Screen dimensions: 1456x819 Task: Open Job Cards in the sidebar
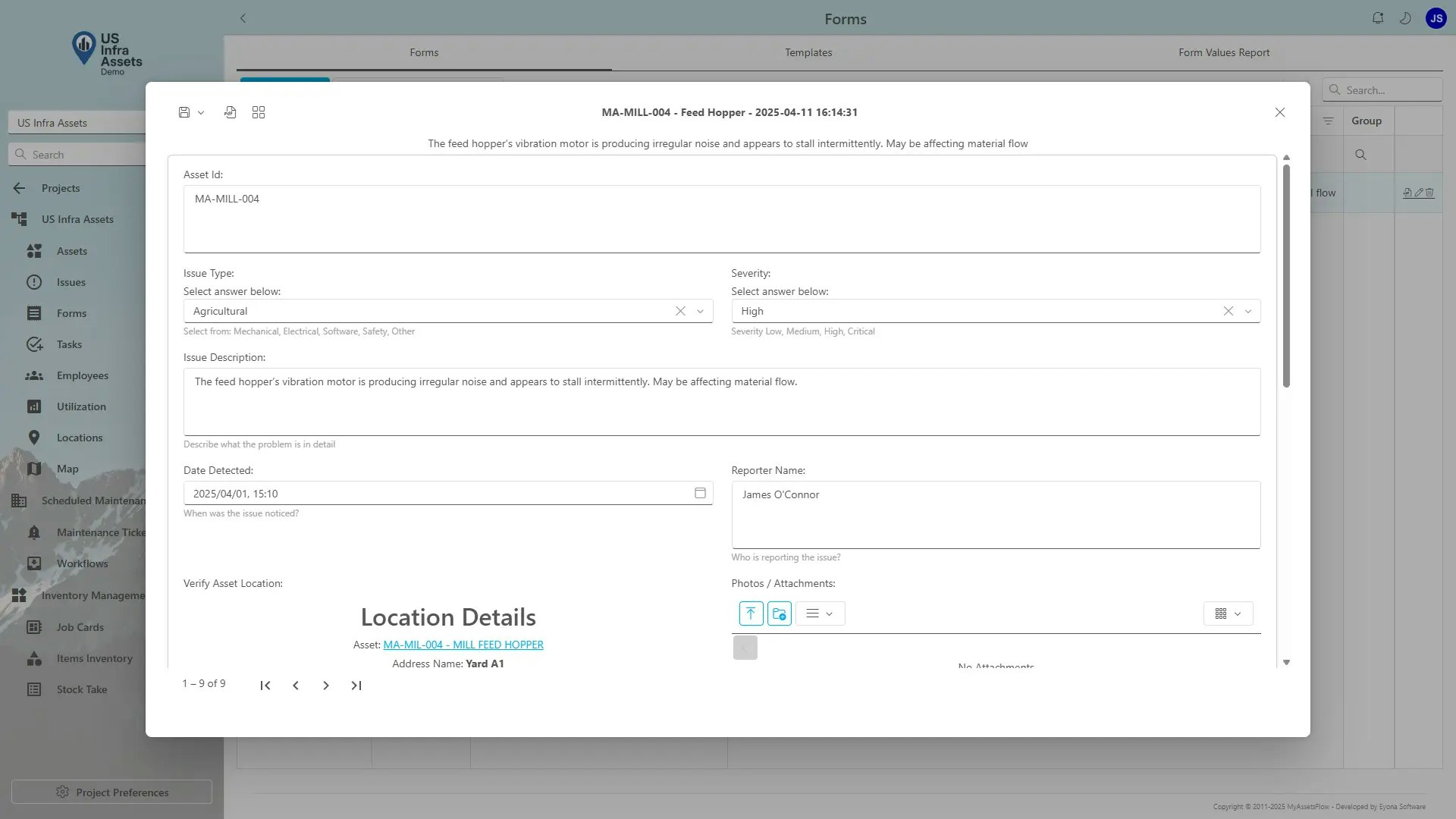coord(80,627)
